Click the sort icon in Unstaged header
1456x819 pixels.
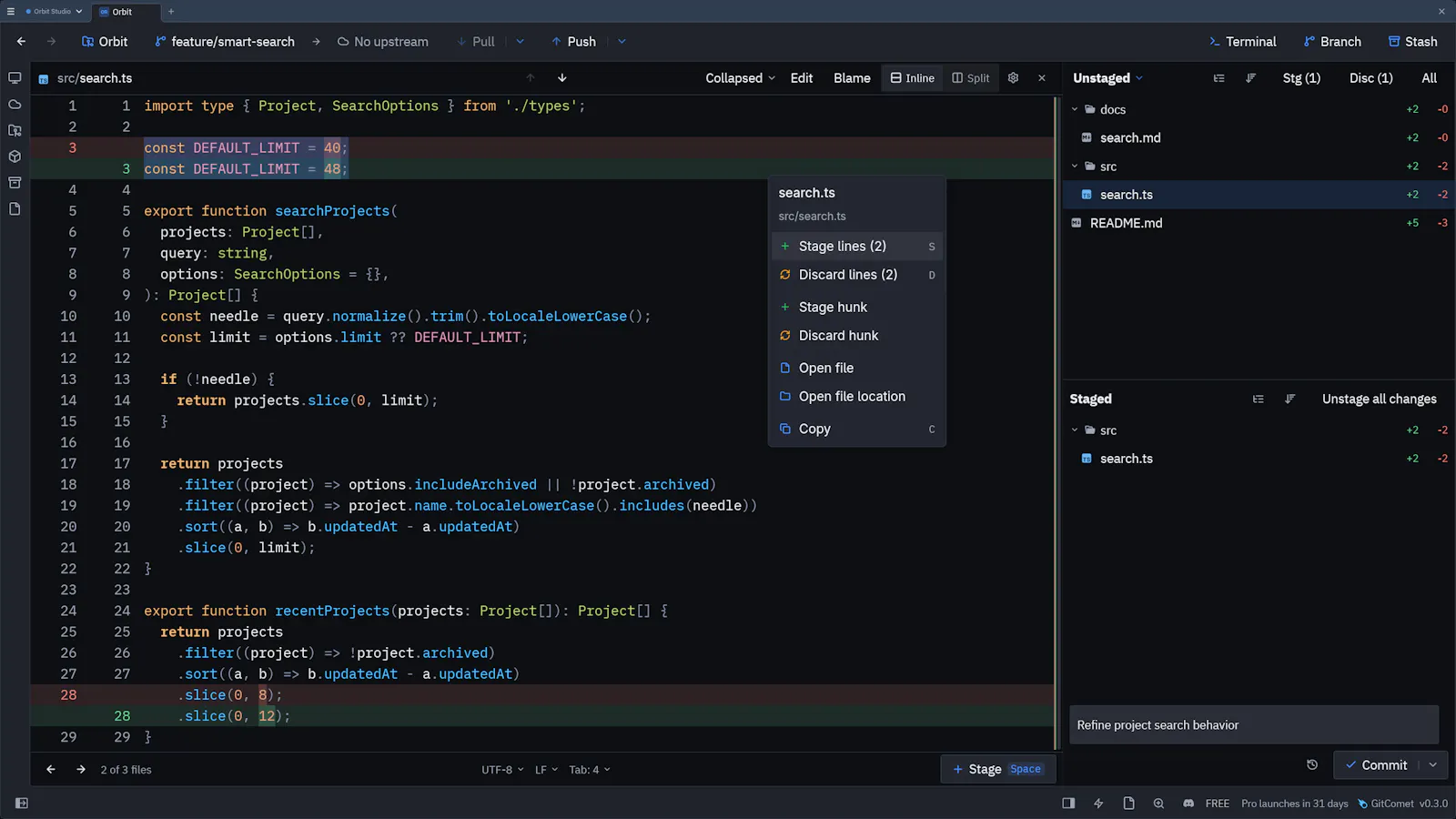coord(1251,78)
